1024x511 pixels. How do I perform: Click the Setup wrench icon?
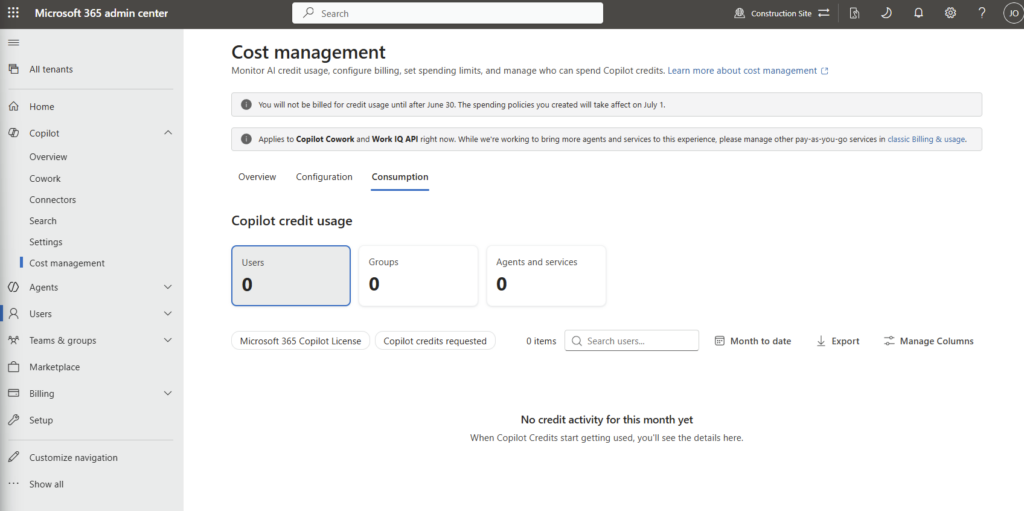pyautogui.click(x=13, y=420)
